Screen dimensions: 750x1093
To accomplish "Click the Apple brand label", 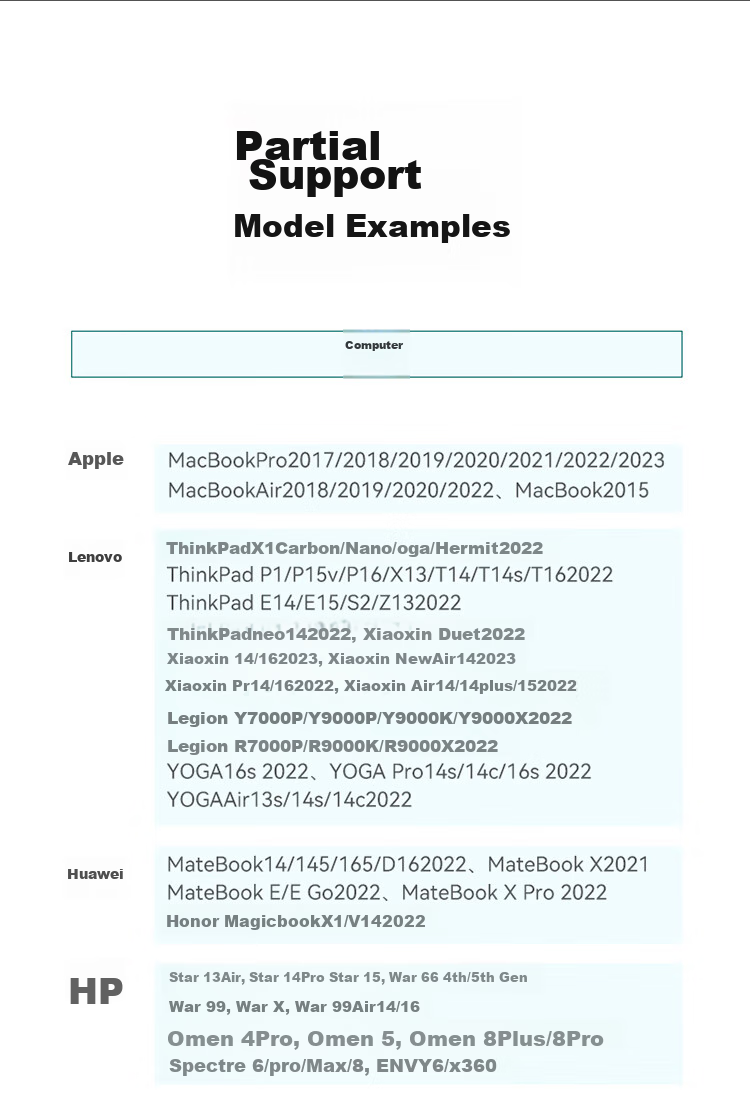I will tap(95, 459).
